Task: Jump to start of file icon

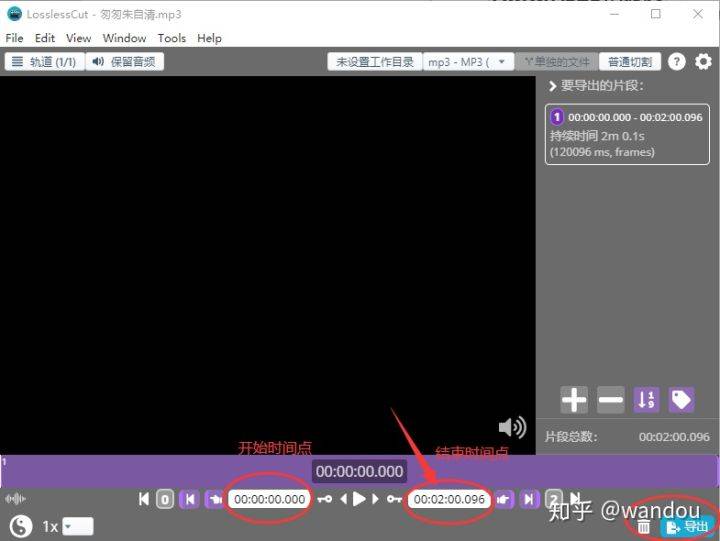Action: click(144, 499)
